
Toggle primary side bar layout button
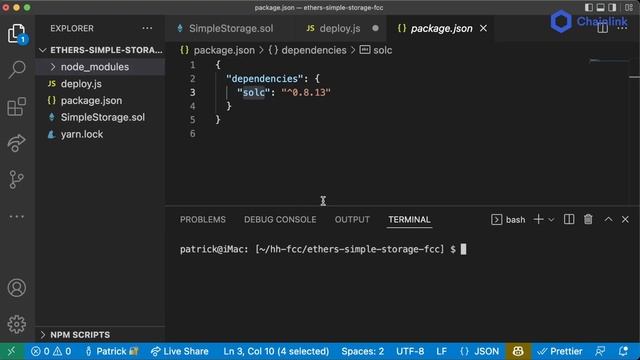[589, 7]
